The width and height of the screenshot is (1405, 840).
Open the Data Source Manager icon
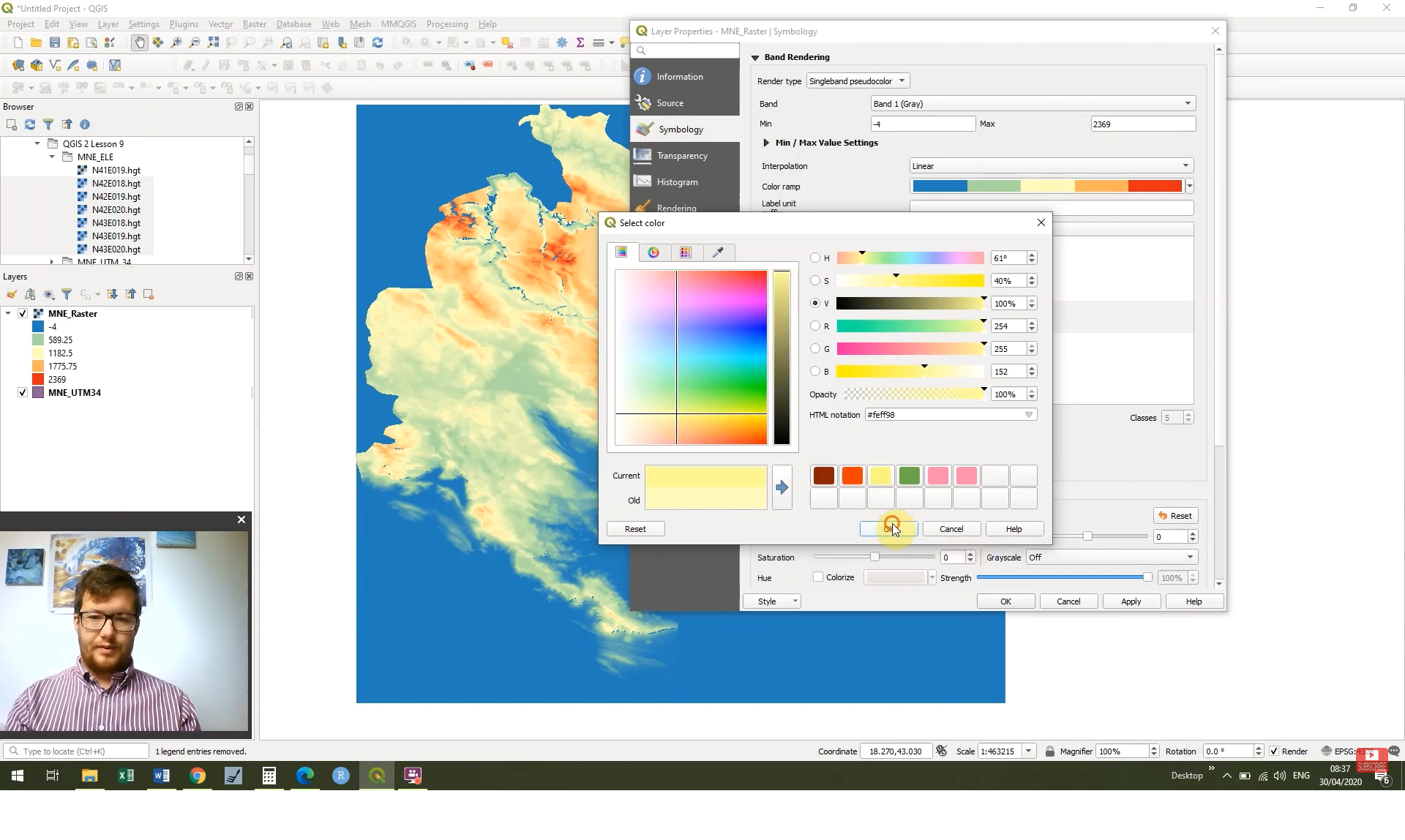click(x=18, y=65)
